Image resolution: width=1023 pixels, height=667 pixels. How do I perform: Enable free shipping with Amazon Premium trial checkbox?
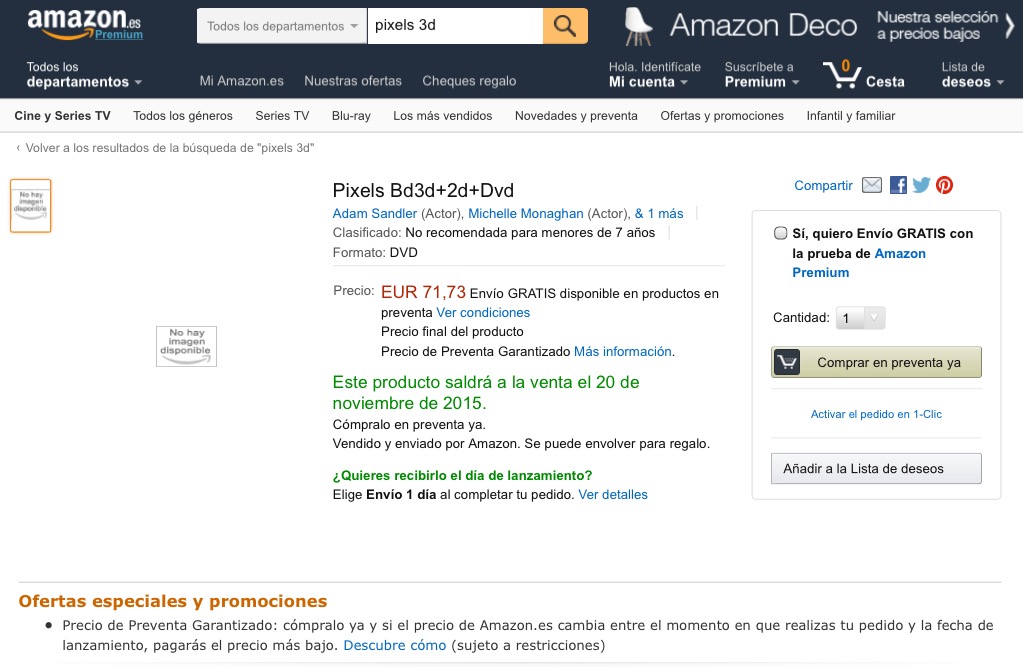click(780, 233)
